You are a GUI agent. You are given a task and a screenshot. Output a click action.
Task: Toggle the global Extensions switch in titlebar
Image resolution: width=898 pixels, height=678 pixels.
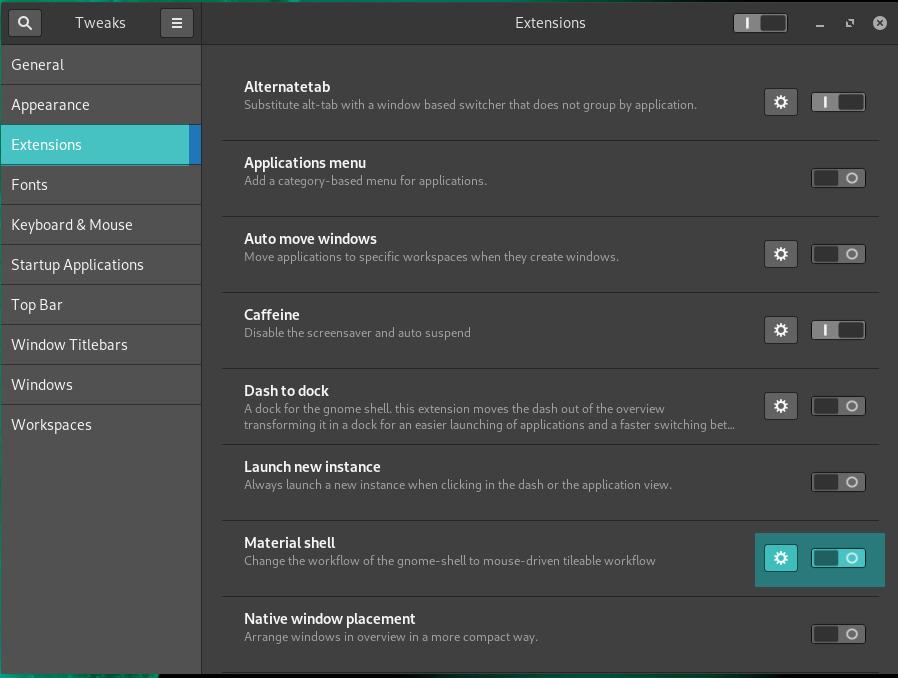[x=760, y=23]
